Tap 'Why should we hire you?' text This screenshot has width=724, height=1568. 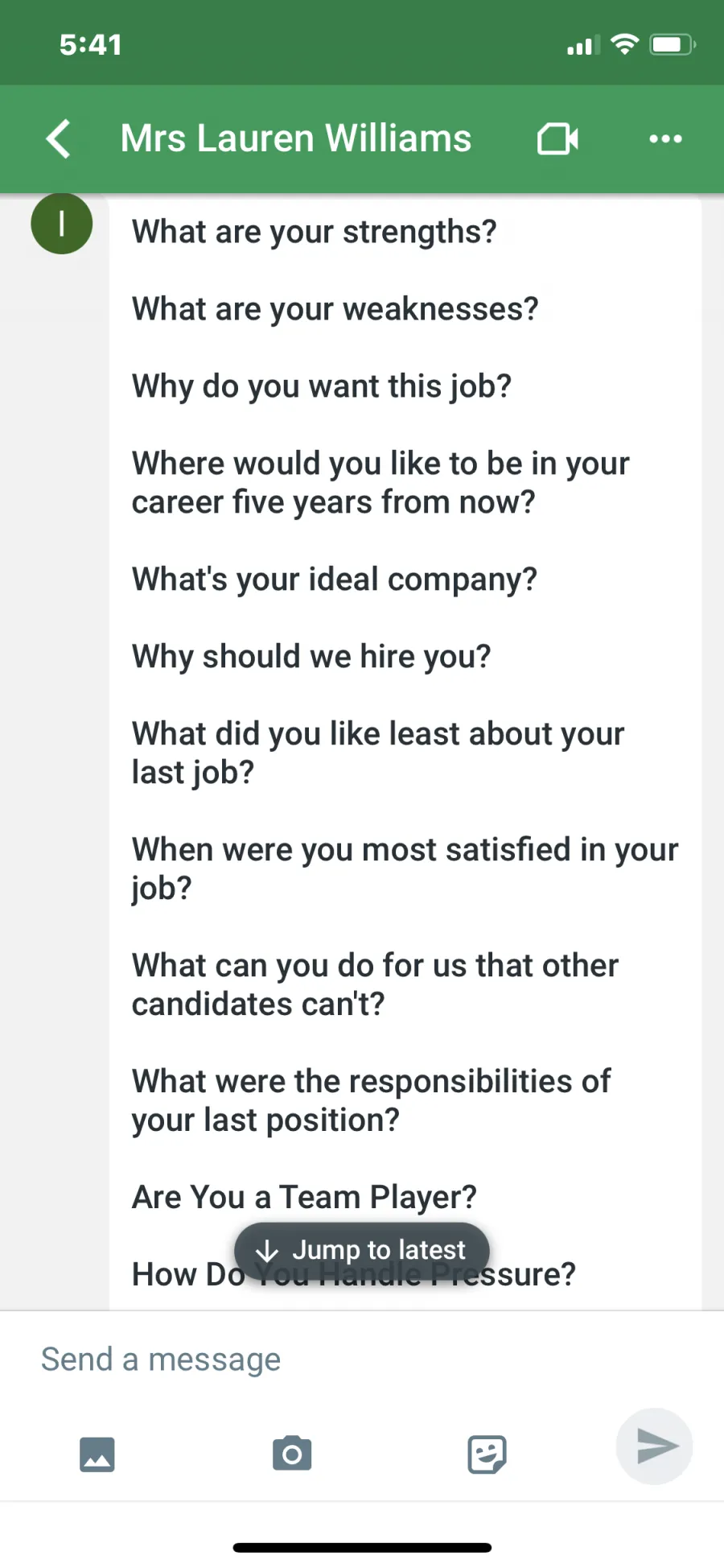coord(311,657)
